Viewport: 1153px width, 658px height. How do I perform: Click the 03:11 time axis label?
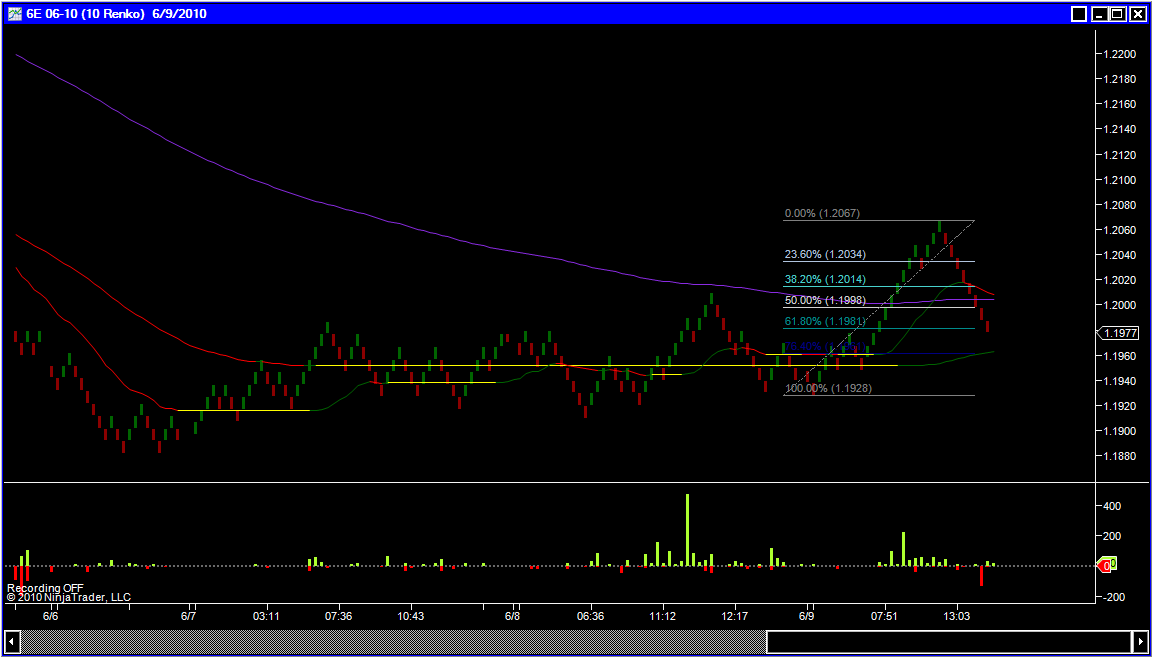(x=266, y=616)
